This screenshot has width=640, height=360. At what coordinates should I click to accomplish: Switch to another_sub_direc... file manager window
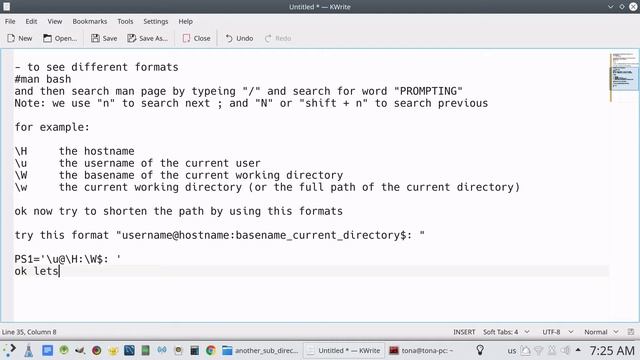pos(261,350)
